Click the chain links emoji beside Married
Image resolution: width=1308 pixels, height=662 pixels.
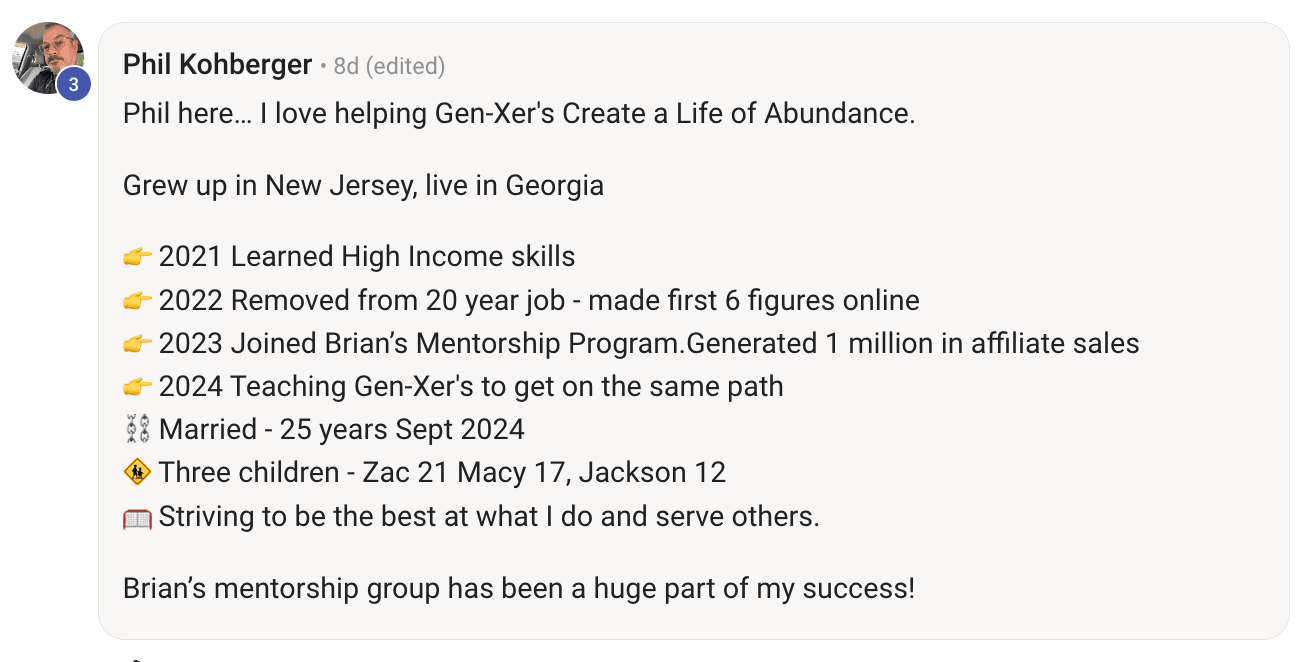click(138, 430)
